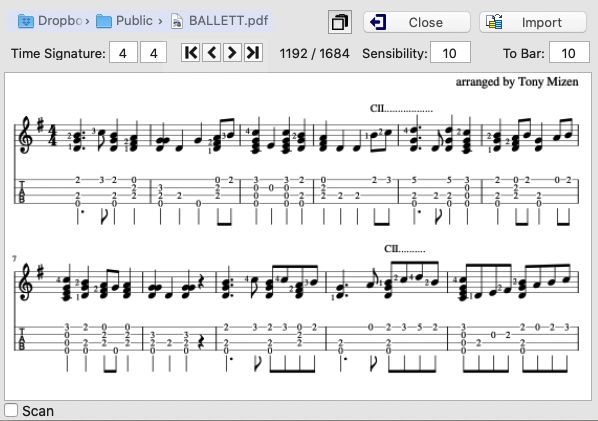Viewport: 598px width, 421px height.
Task: Go to the first page
Action: 190,53
